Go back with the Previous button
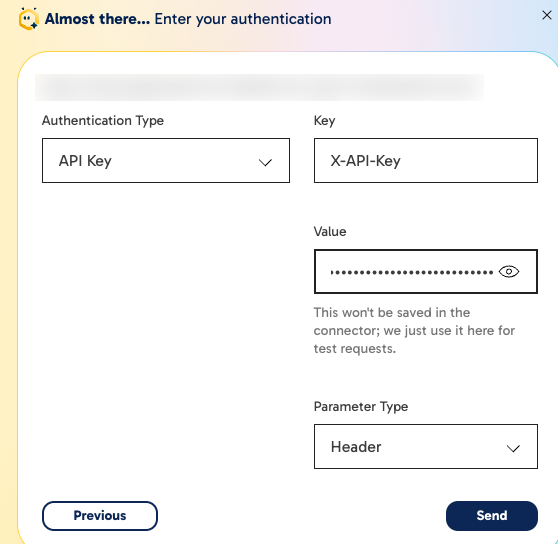The height and width of the screenshot is (544, 558). coord(100,516)
